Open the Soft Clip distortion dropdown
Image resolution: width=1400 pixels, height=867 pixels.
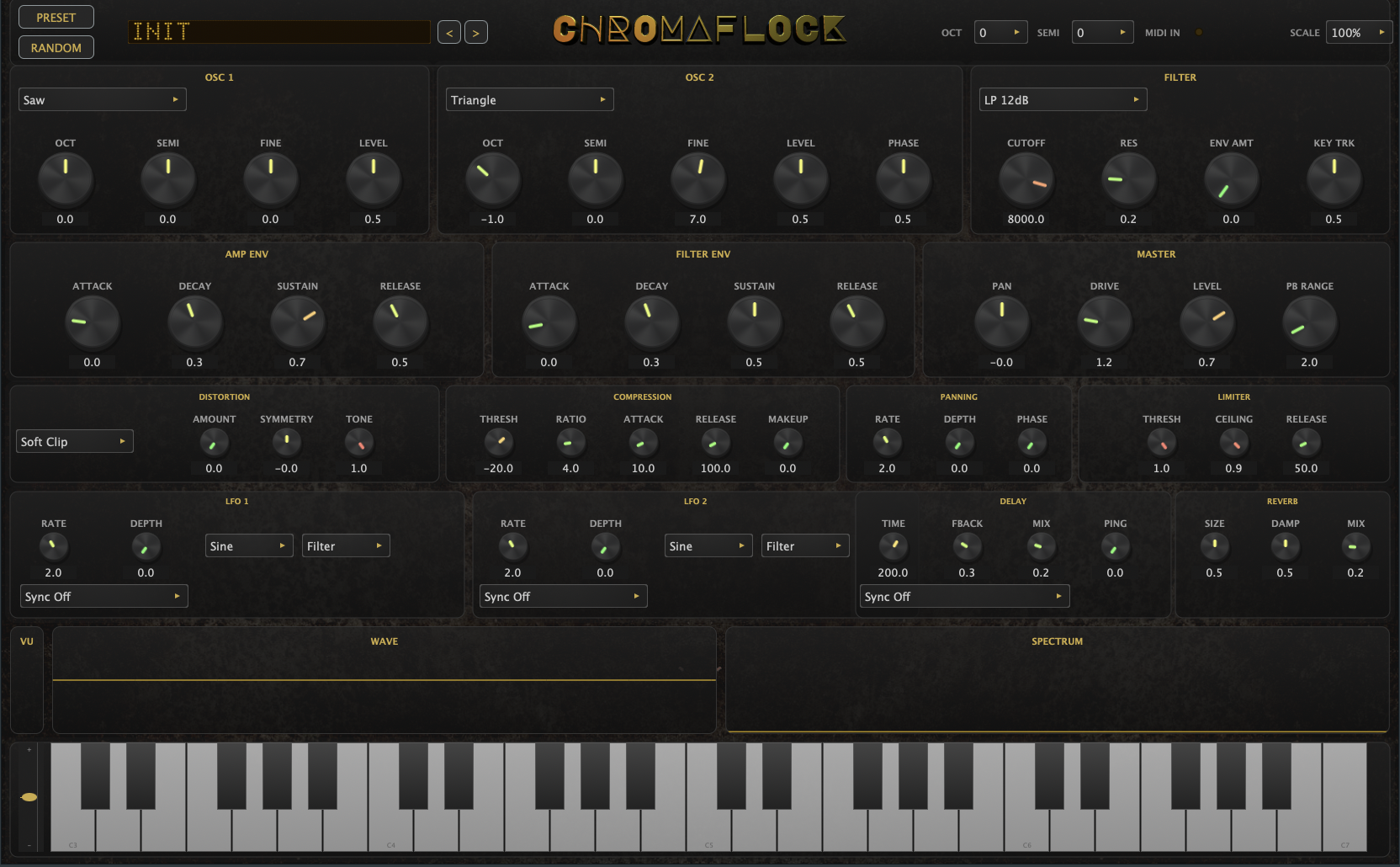tap(75, 441)
